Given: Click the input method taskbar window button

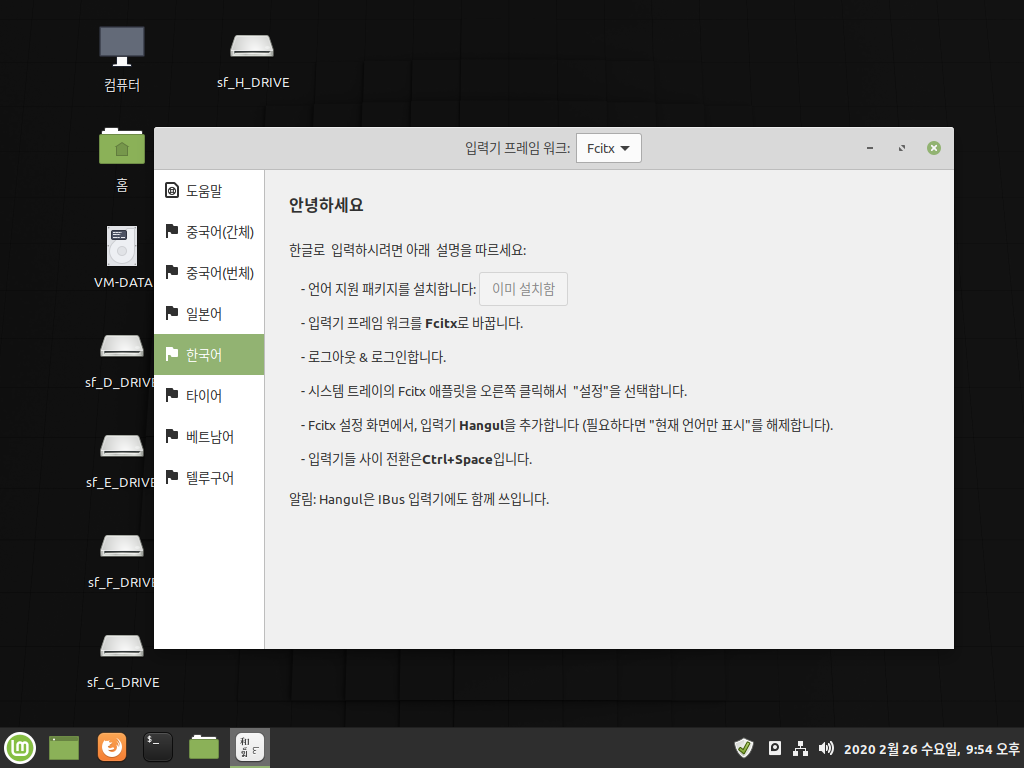Looking at the screenshot, I should (x=250, y=748).
